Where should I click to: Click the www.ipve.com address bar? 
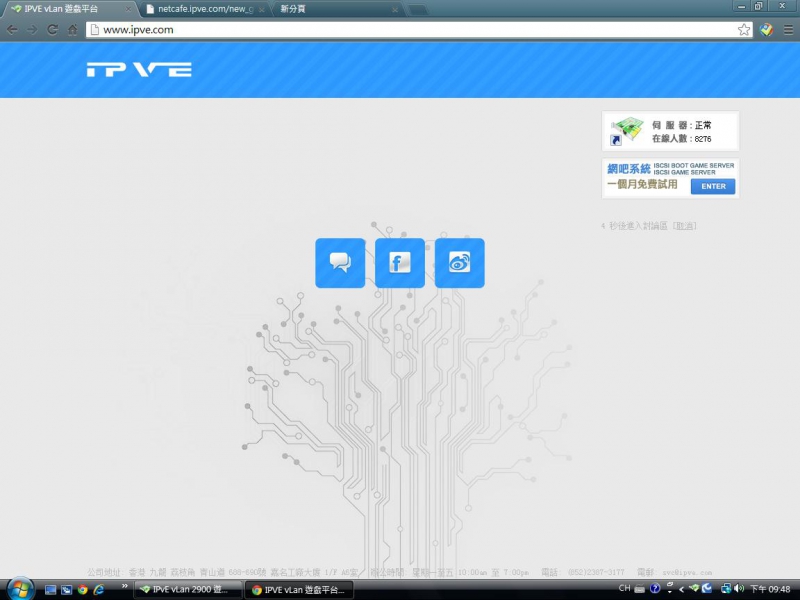[400, 30]
